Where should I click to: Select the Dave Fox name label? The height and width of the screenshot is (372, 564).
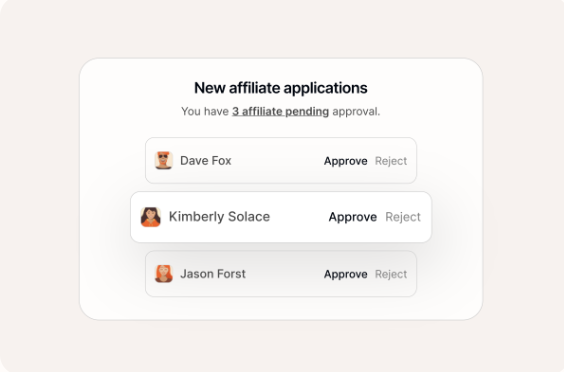tap(206, 160)
